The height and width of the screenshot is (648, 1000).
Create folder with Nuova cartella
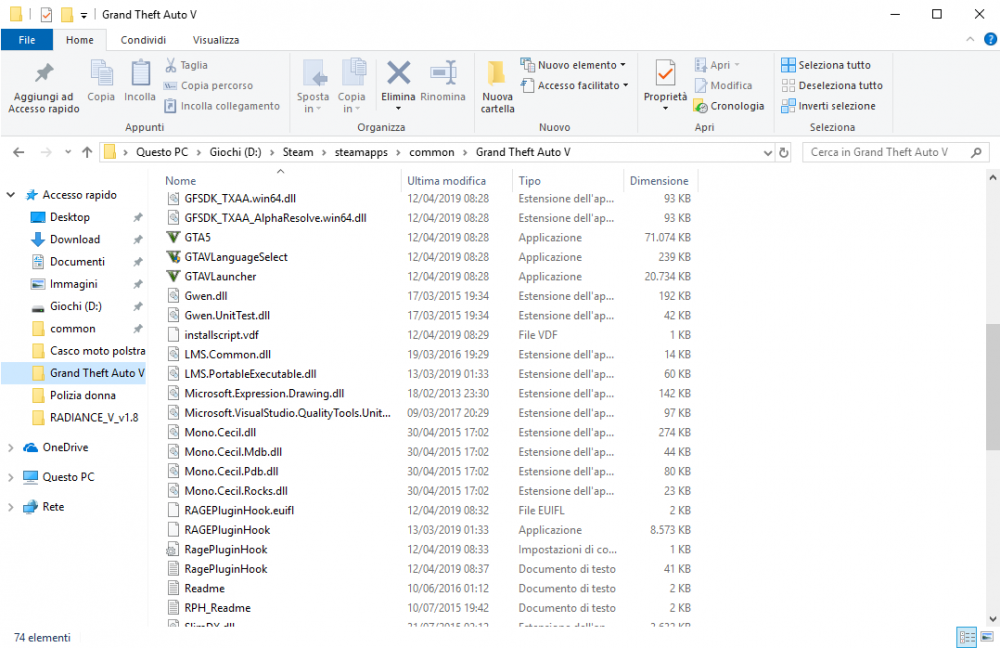click(497, 87)
